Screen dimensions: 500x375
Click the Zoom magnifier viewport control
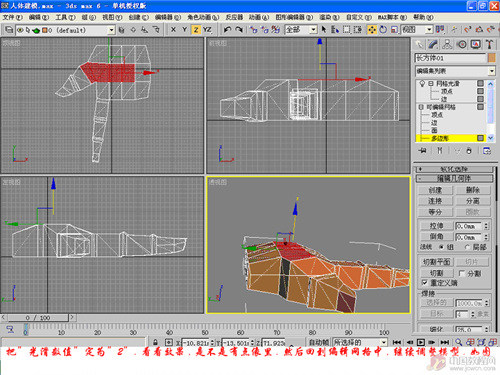[x=459, y=342]
